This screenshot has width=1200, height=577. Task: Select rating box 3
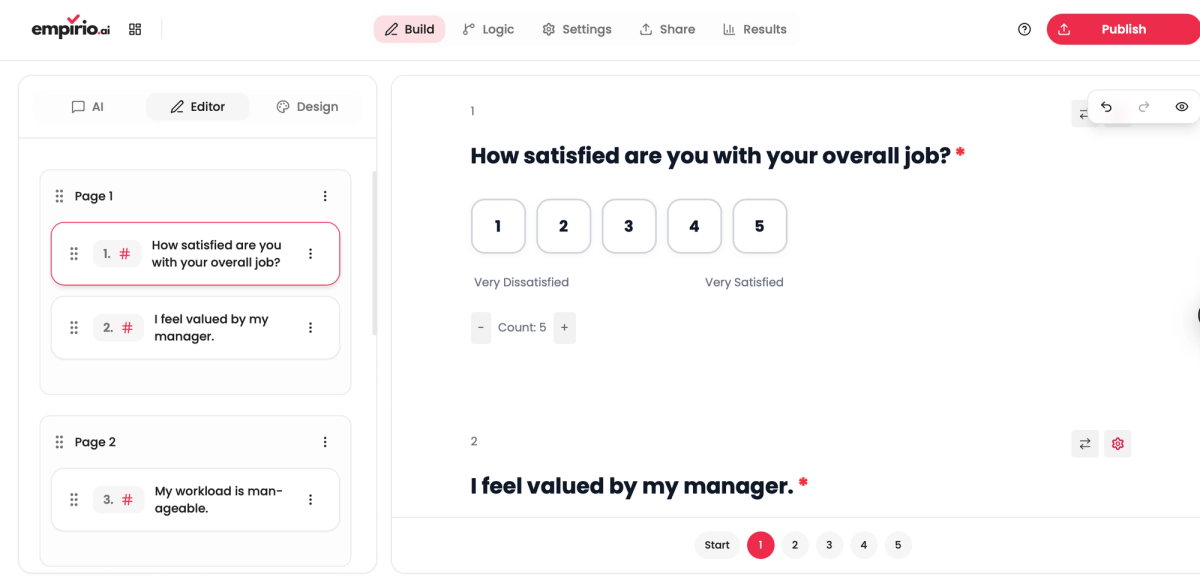(629, 226)
